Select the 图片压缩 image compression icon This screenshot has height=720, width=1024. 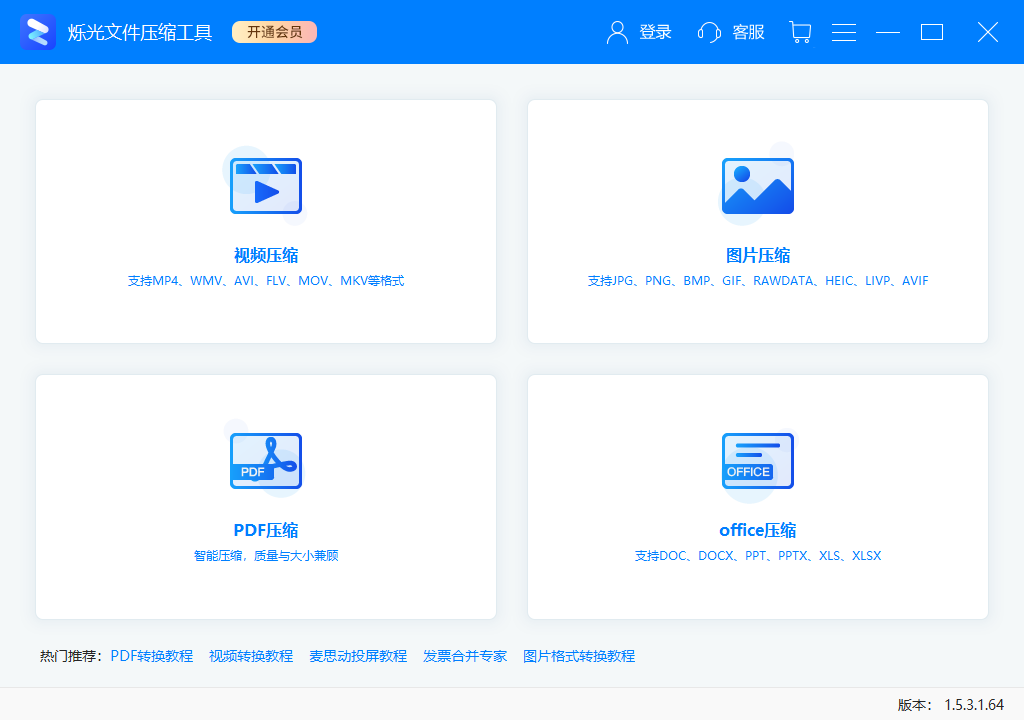point(757,185)
